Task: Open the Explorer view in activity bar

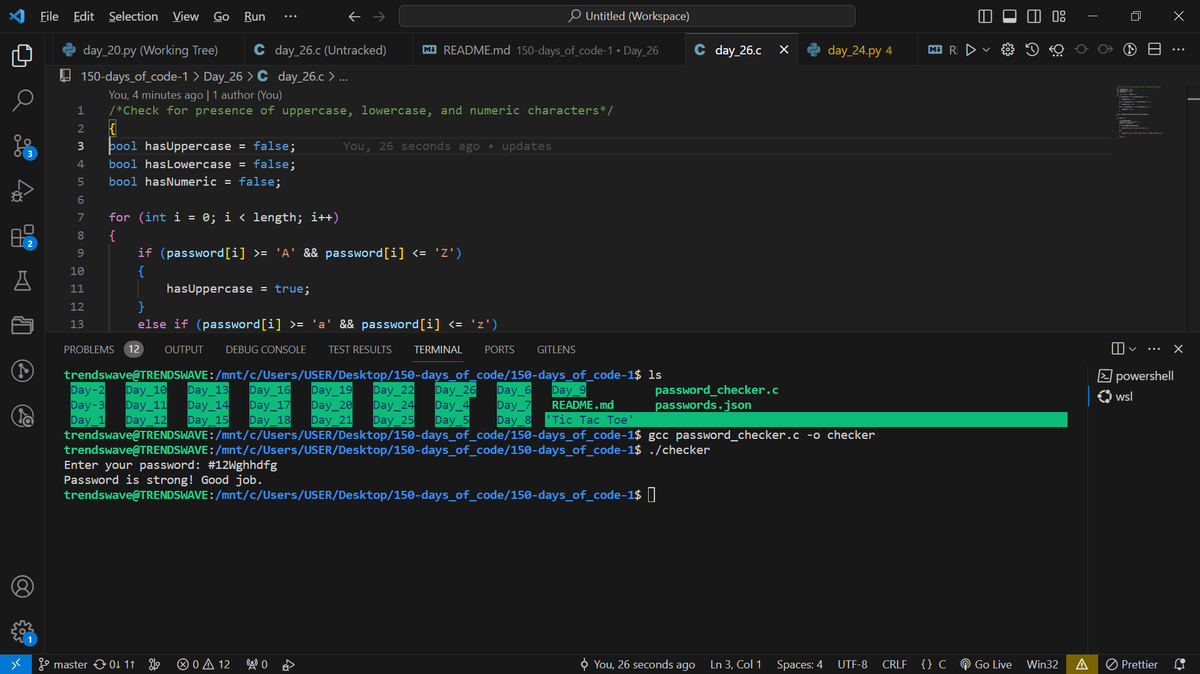Action: click(x=22, y=55)
